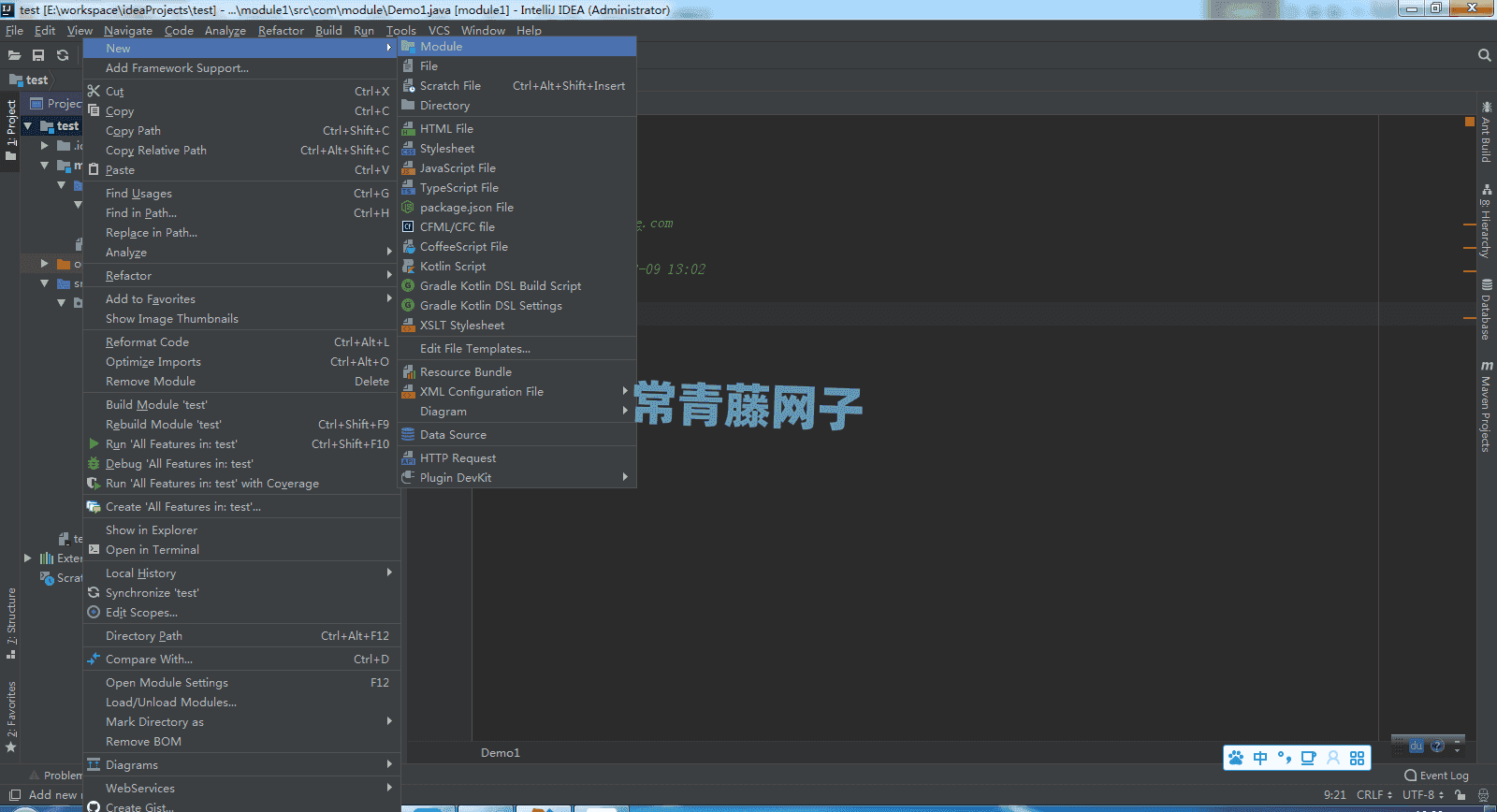Select Find Usages menu entry
Image resolution: width=1497 pixels, height=812 pixels.
click(x=241, y=193)
